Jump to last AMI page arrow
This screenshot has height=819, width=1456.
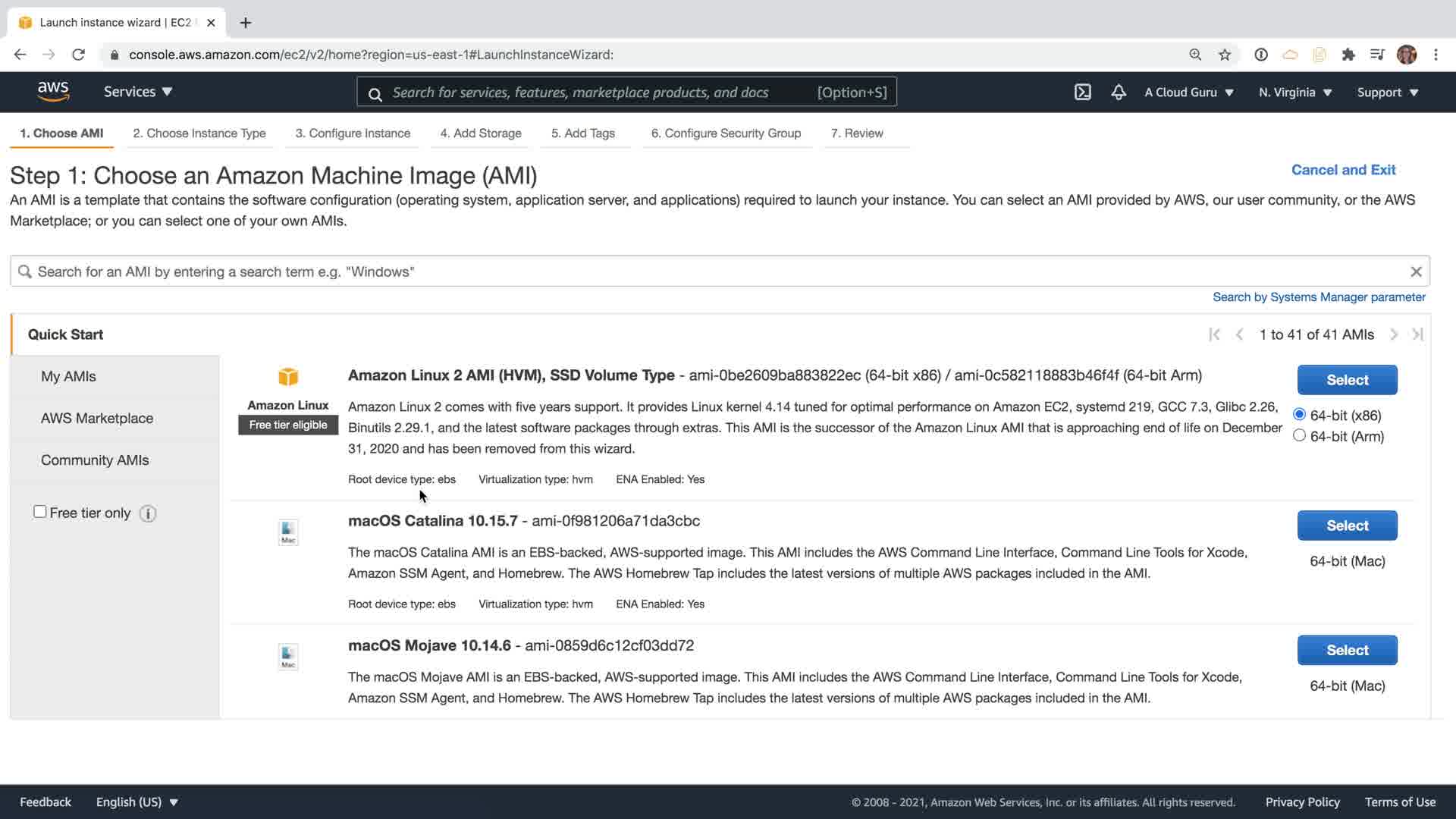(x=1417, y=334)
